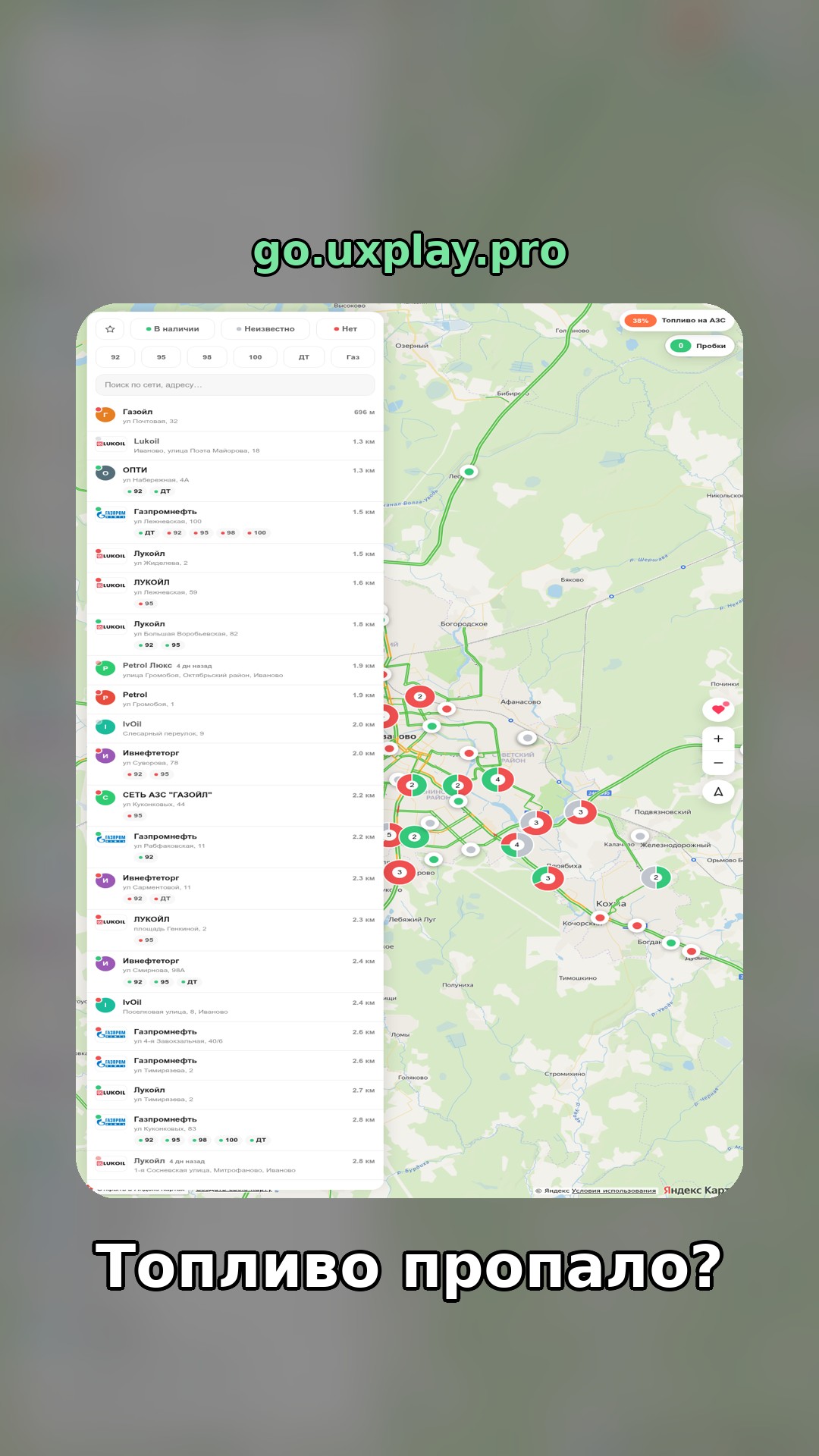Open Petrol station on Громобоя, 1
This screenshot has width=819, height=1456.
coord(235,699)
